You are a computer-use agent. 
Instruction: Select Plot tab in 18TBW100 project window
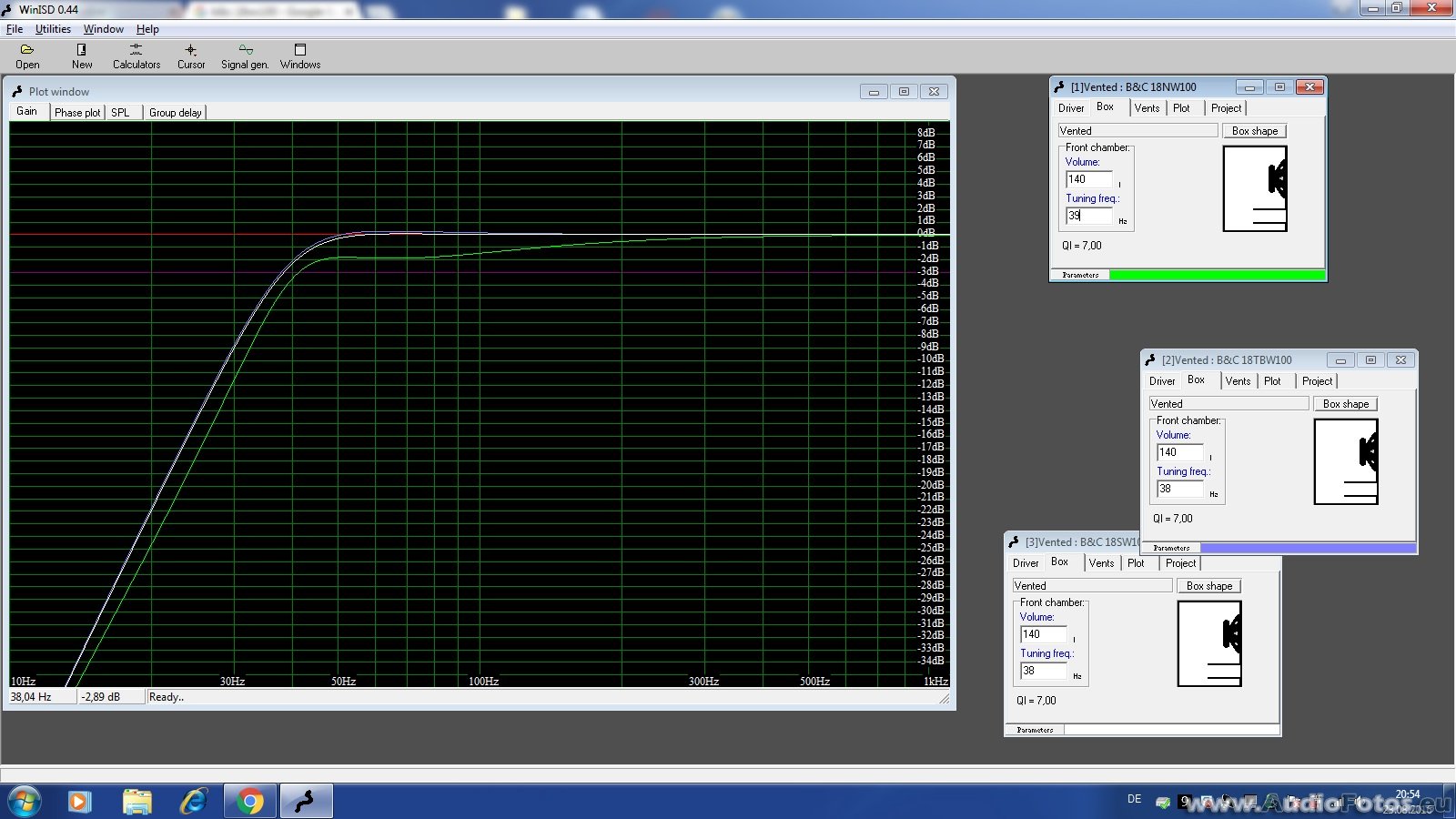coord(1273,381)
